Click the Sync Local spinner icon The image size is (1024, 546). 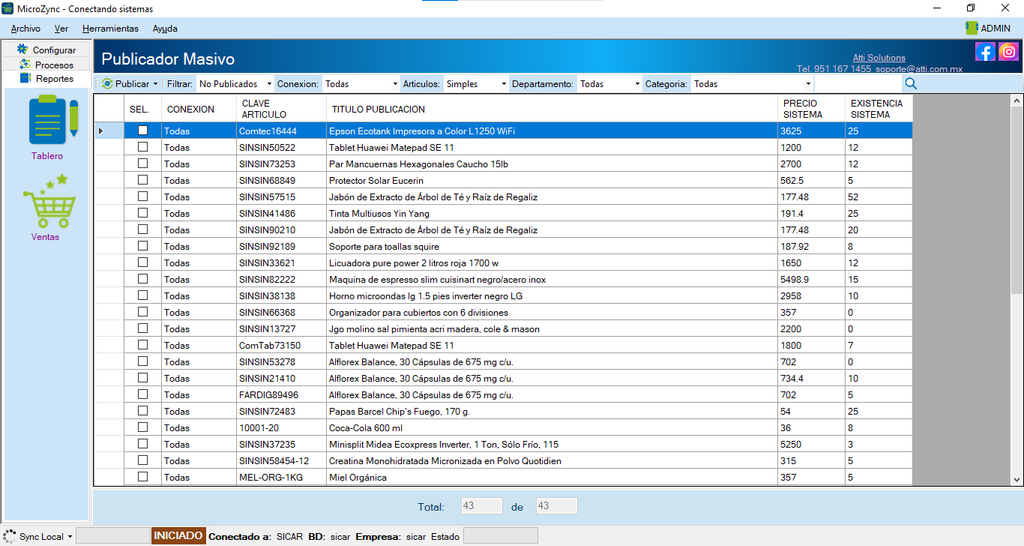pos(9,536)
